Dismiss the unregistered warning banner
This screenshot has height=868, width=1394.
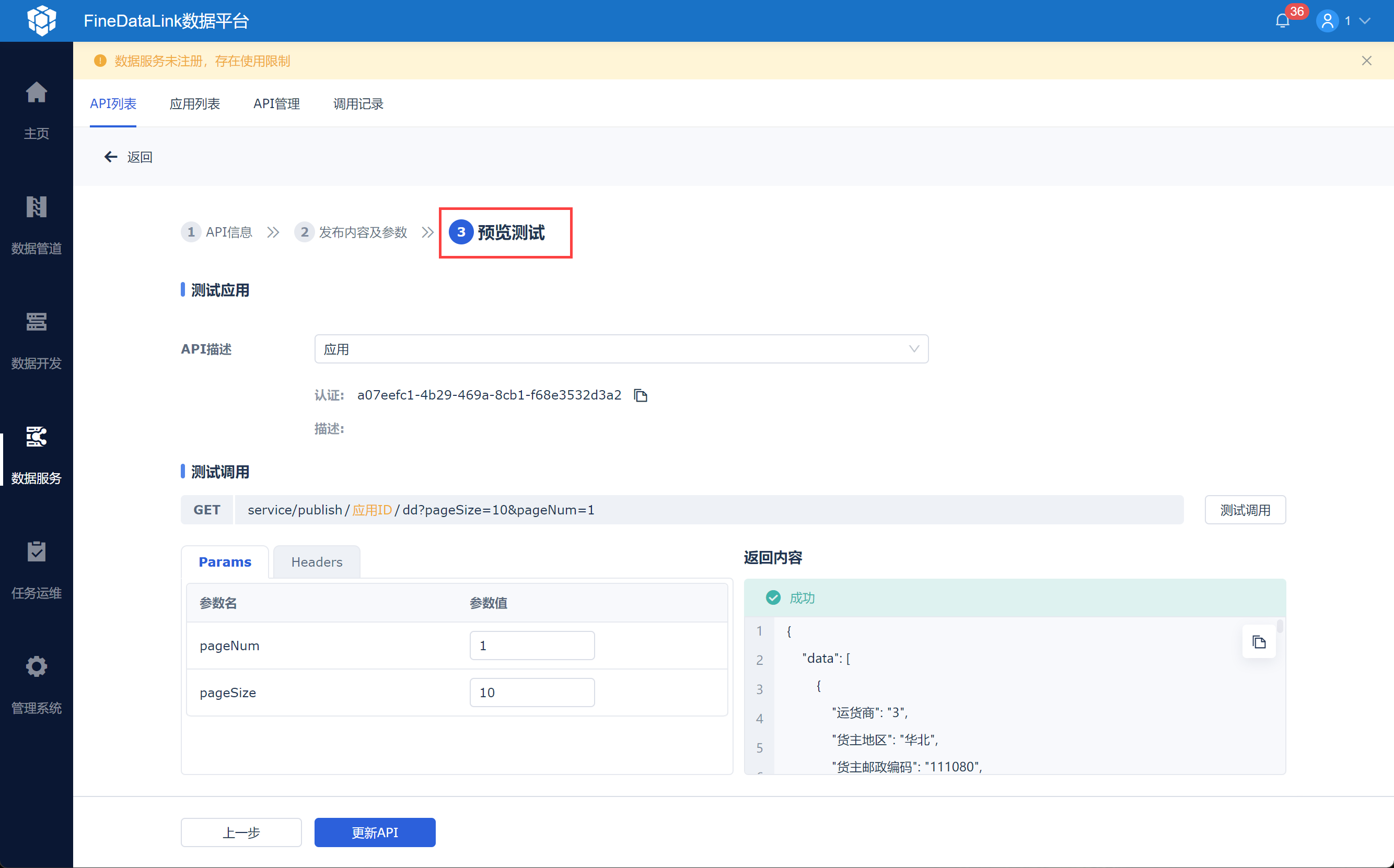[x=1366, y=61]
